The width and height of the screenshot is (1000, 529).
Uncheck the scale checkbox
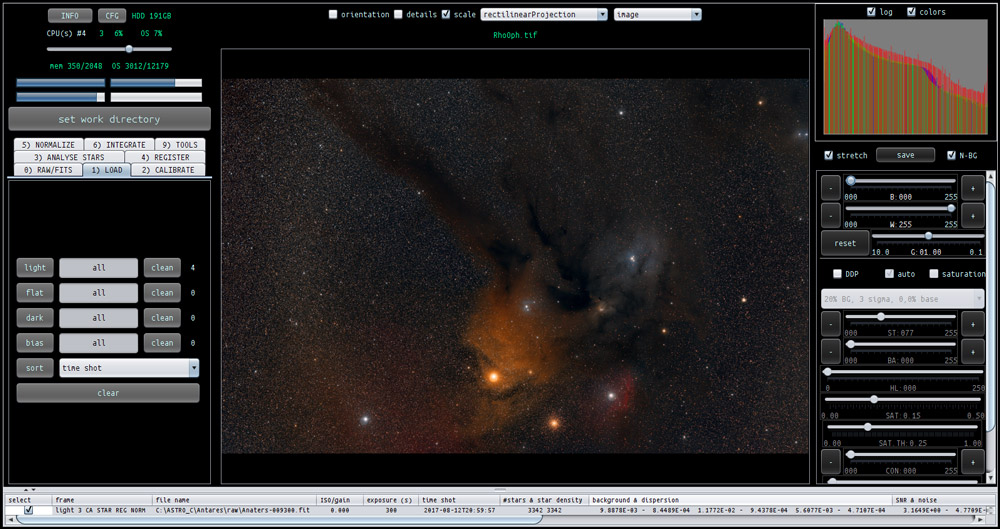[446, 14]
